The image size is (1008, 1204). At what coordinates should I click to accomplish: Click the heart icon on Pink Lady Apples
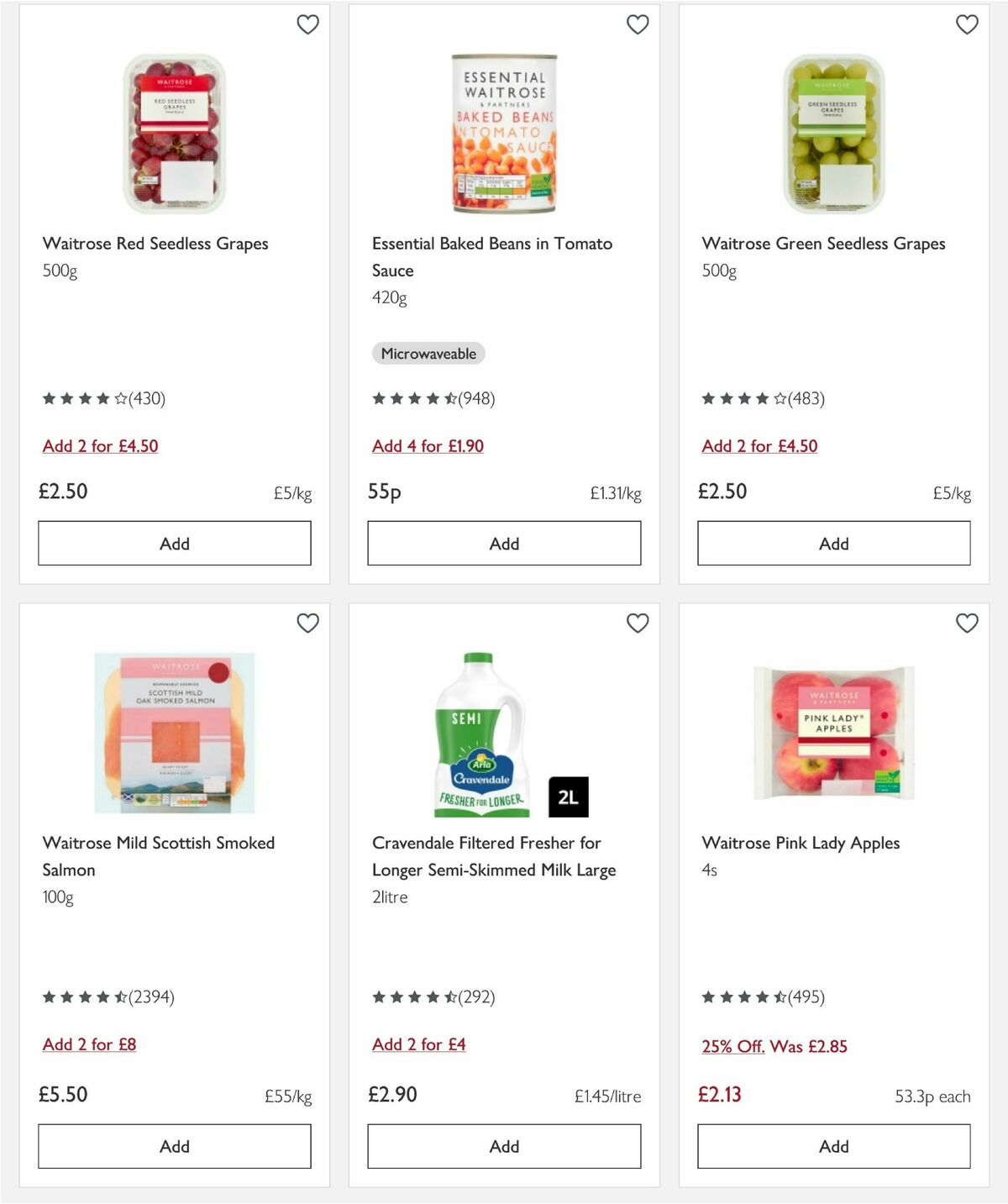pos(966,623)
